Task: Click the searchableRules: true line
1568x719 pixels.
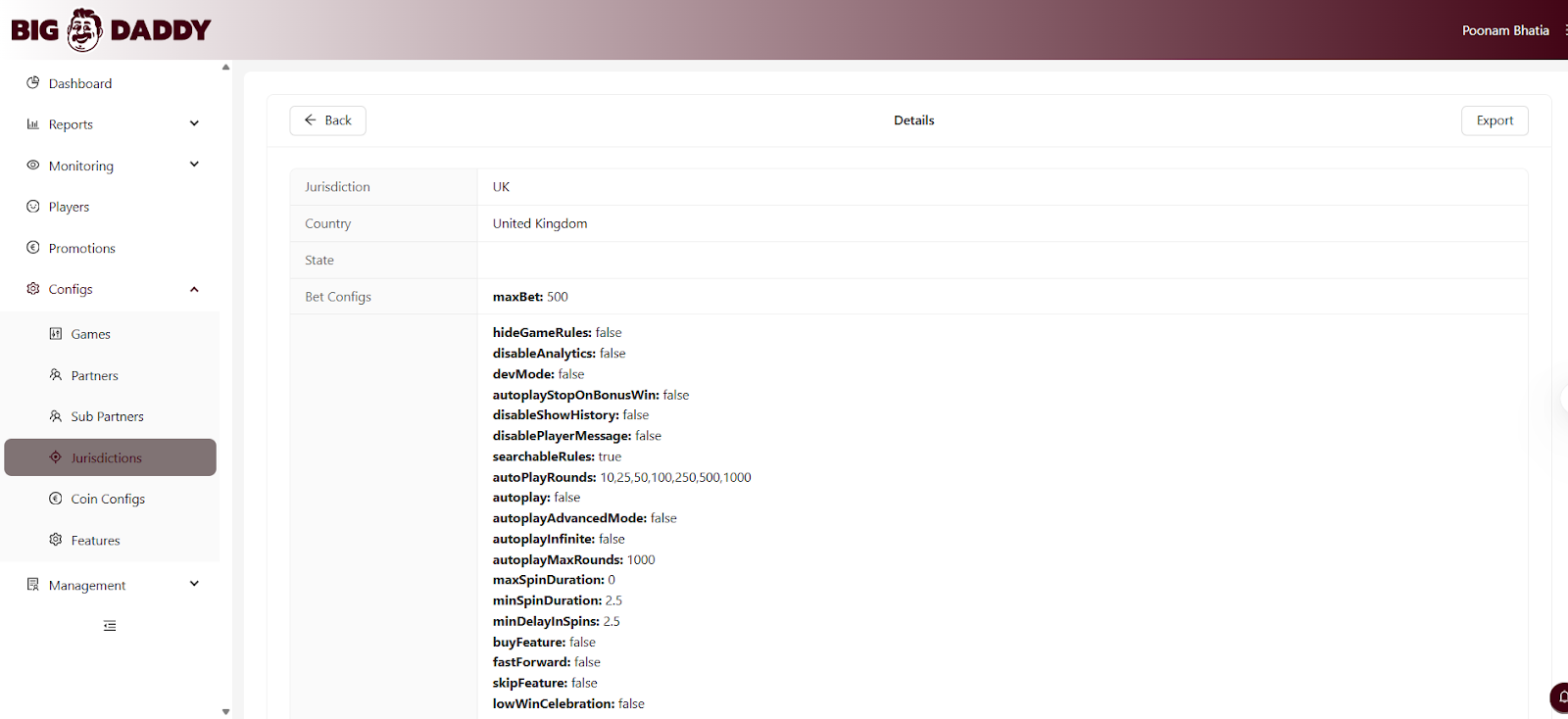Action: (557, 456)
